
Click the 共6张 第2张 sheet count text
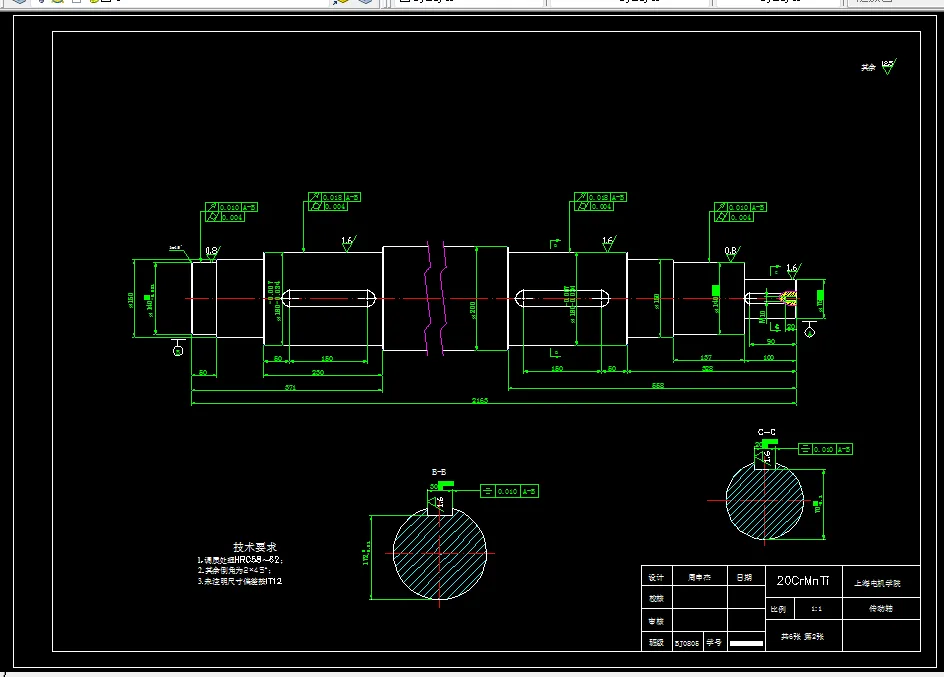803,636
